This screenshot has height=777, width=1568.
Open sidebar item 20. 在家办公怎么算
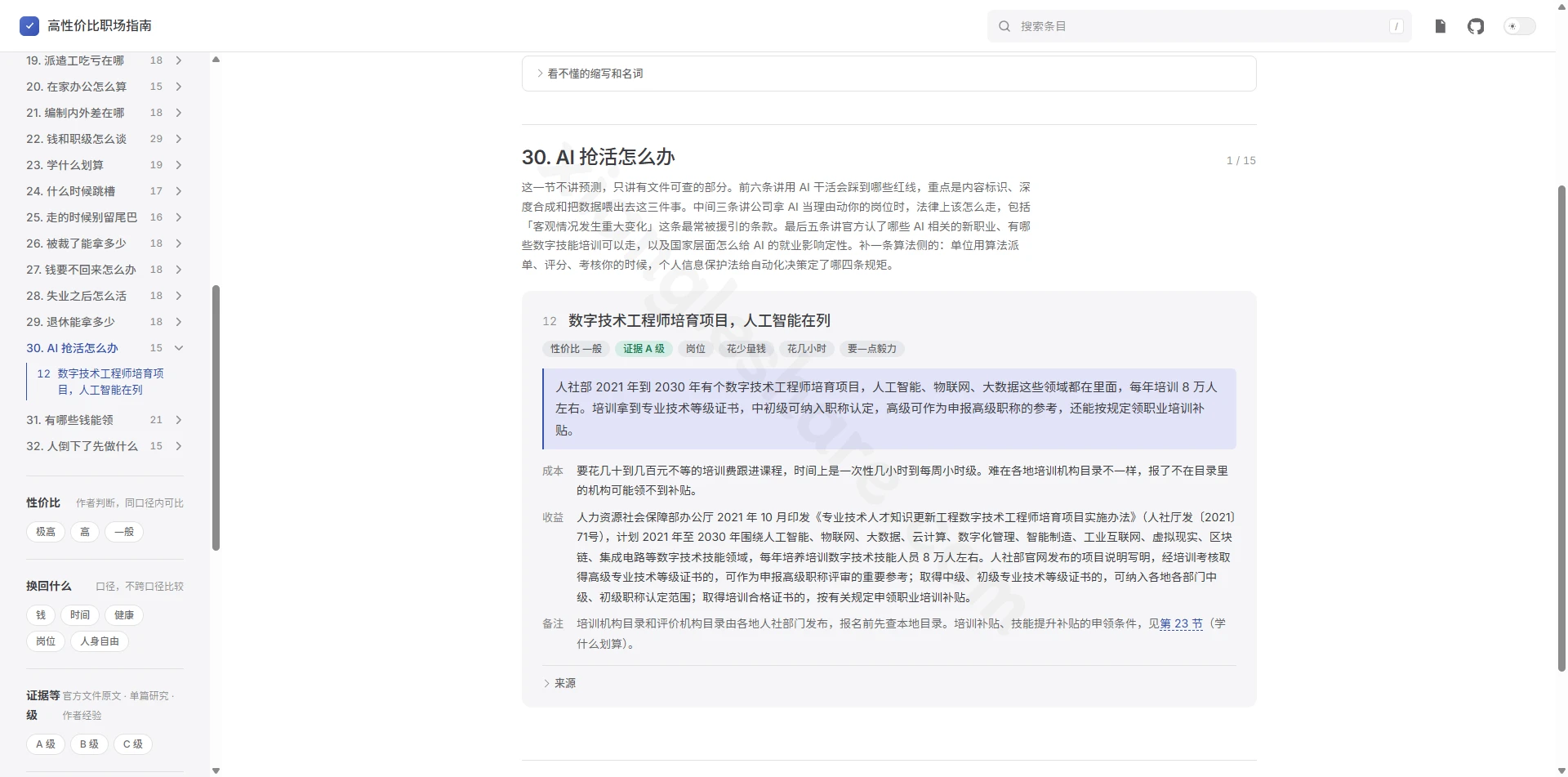[x=76, y=87]
